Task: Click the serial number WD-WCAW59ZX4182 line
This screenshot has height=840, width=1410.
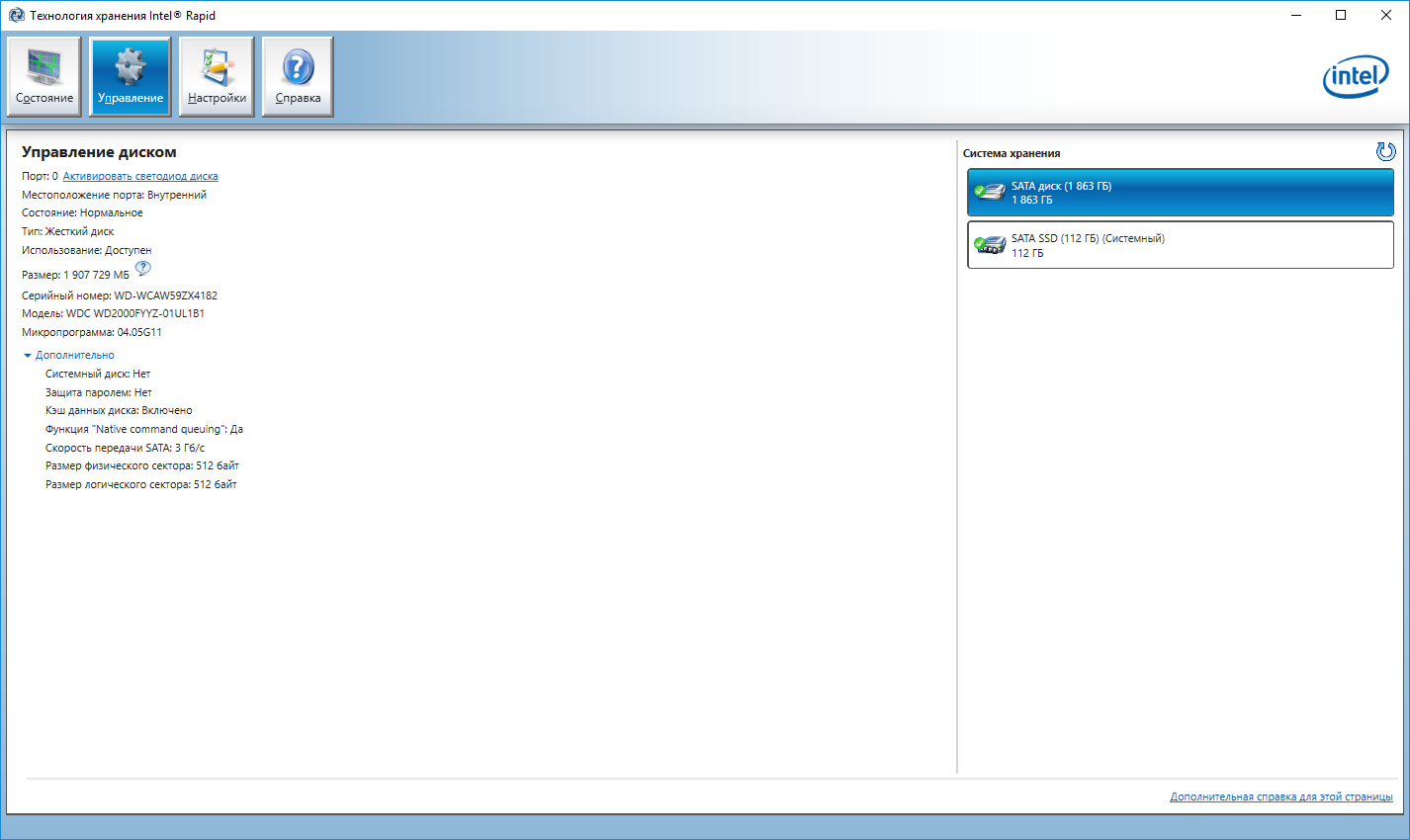Action: [120, 295]
